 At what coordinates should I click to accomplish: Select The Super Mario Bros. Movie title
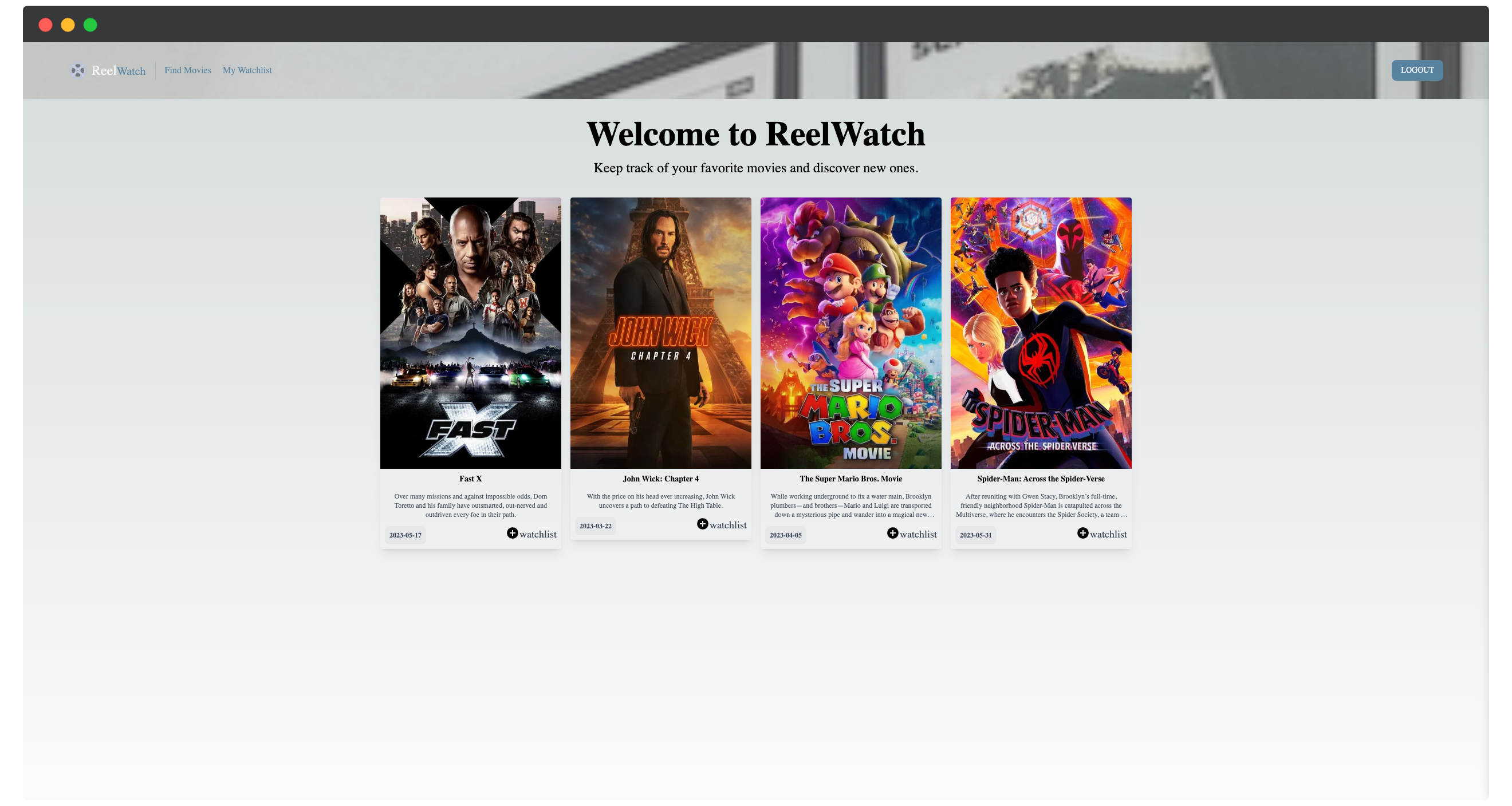[x=851, y=479]
